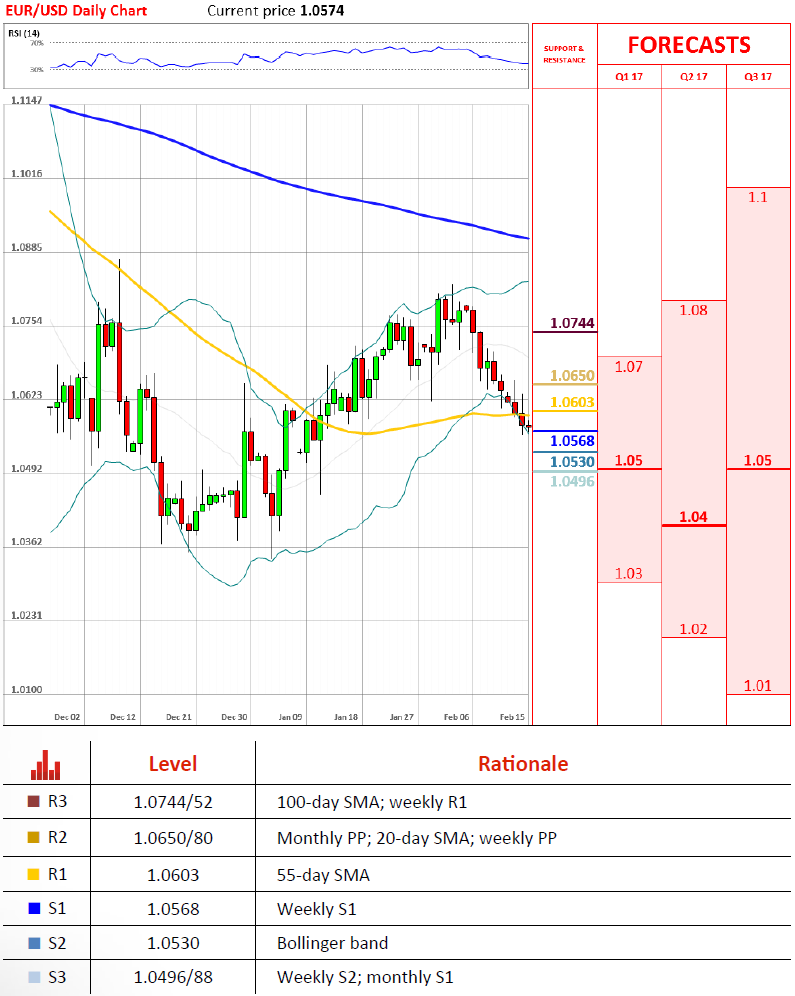This screenshot has width=795, height=996.
Task: Click 'Monthly PP; 20-day SMA; weekly PP' rationale
Action: (x=417, y=838)
